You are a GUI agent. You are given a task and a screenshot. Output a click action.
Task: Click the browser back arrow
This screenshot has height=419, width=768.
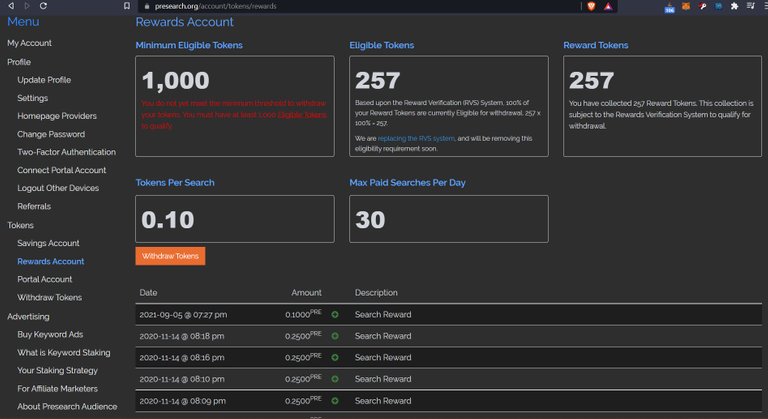coord(11,6)
